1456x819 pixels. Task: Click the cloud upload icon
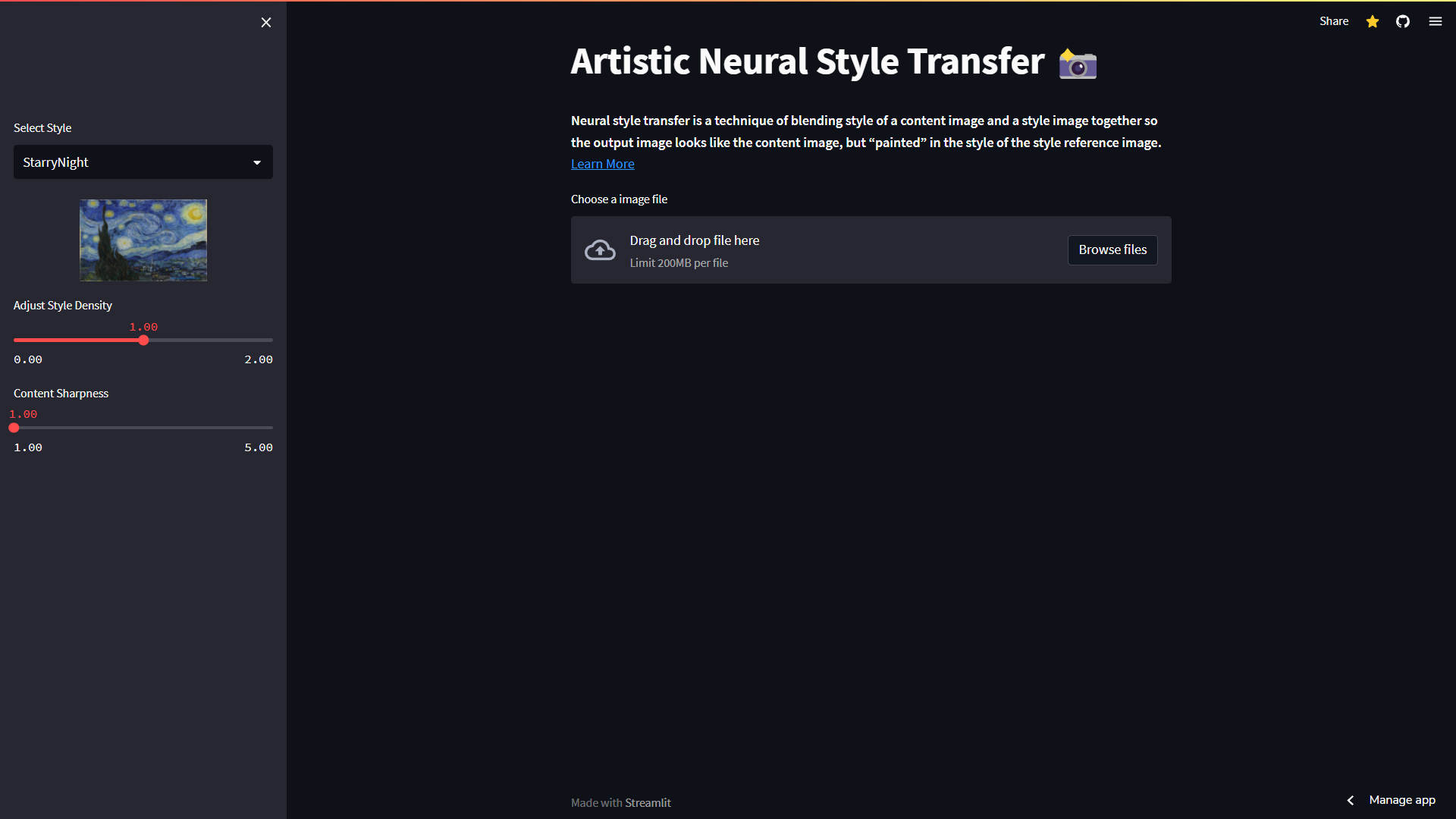[600, 250]
